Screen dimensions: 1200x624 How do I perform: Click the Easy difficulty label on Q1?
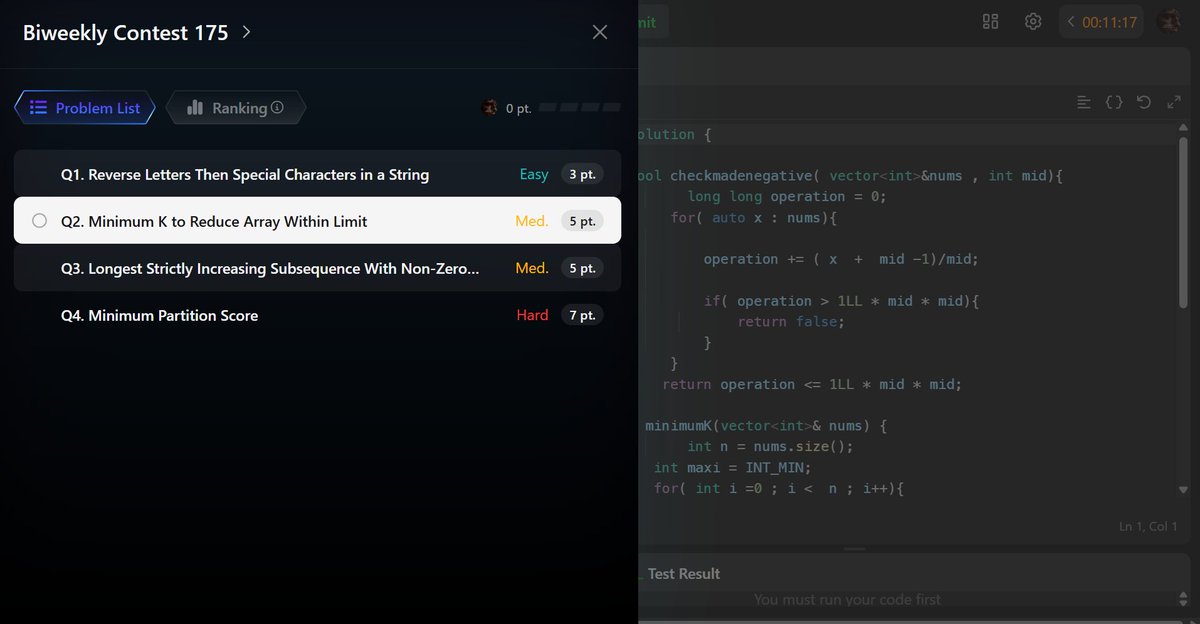click(x=534, y=174)
